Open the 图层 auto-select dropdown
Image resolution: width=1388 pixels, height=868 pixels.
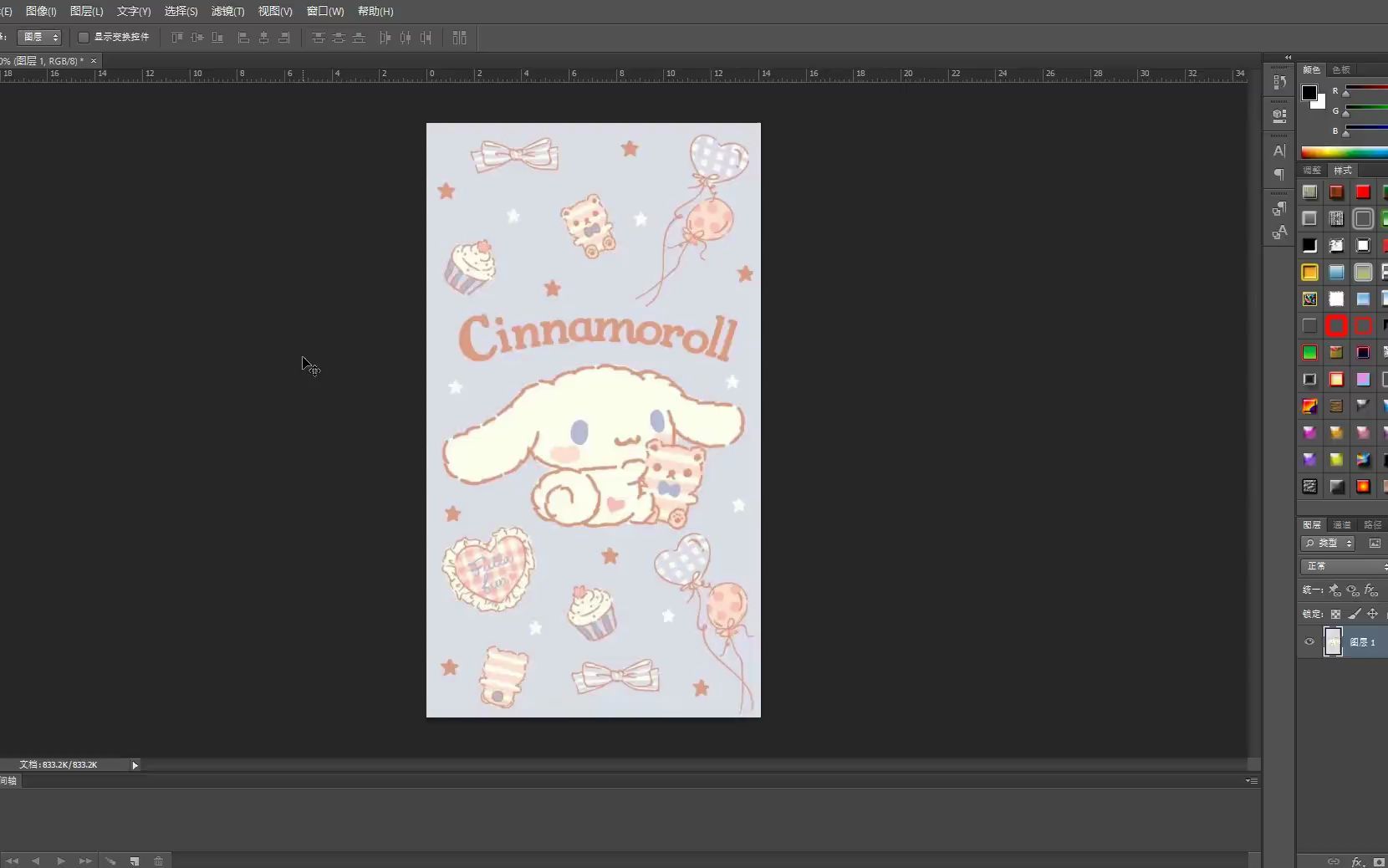coord(41,37)
